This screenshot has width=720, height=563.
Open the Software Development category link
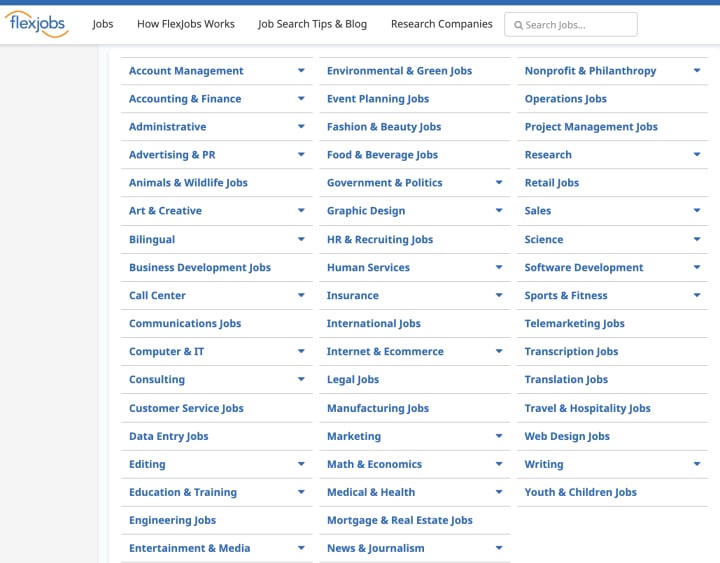pyautogui.click(x=584, y=267)
